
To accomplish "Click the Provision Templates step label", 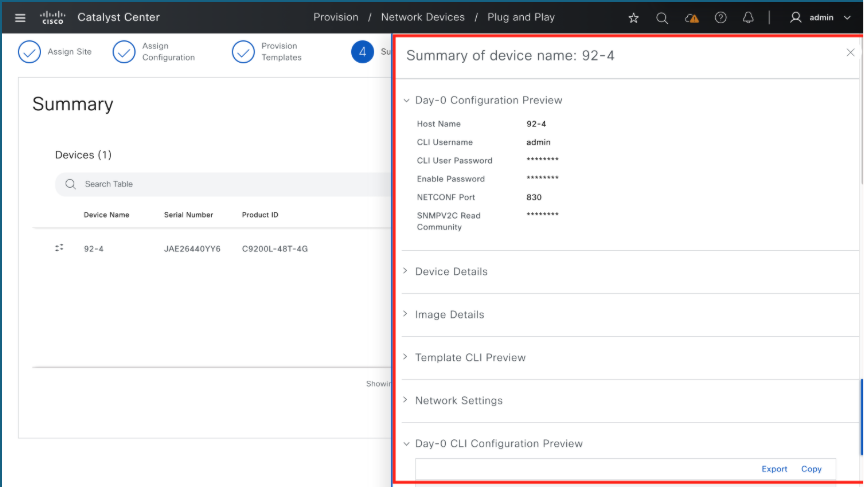I will click(282, 52).
